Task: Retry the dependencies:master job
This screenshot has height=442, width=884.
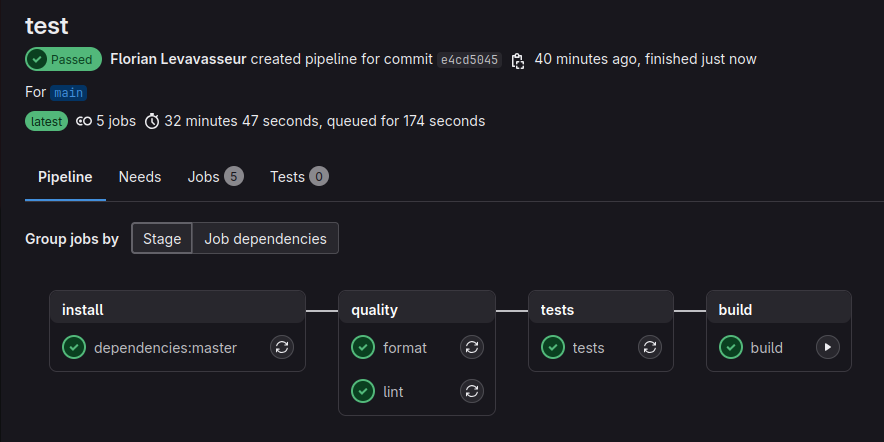Action: pyautogui.click(x=282, y=348)
